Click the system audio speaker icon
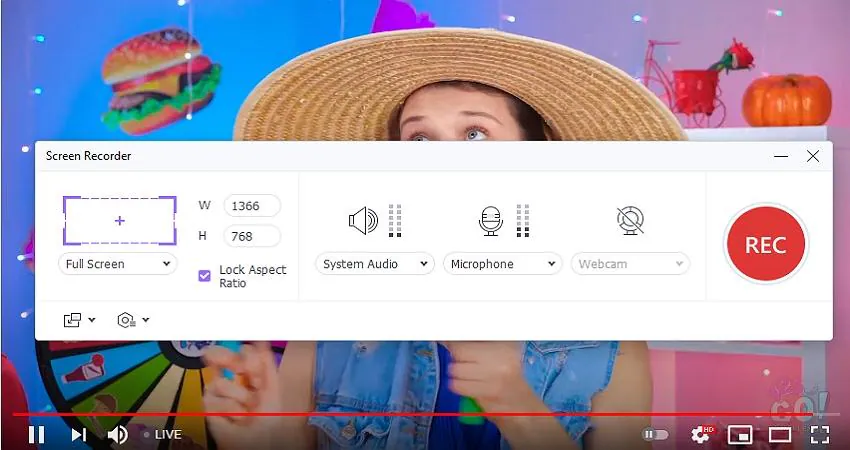This screenshot has height=450, width=850. (363, 221)
